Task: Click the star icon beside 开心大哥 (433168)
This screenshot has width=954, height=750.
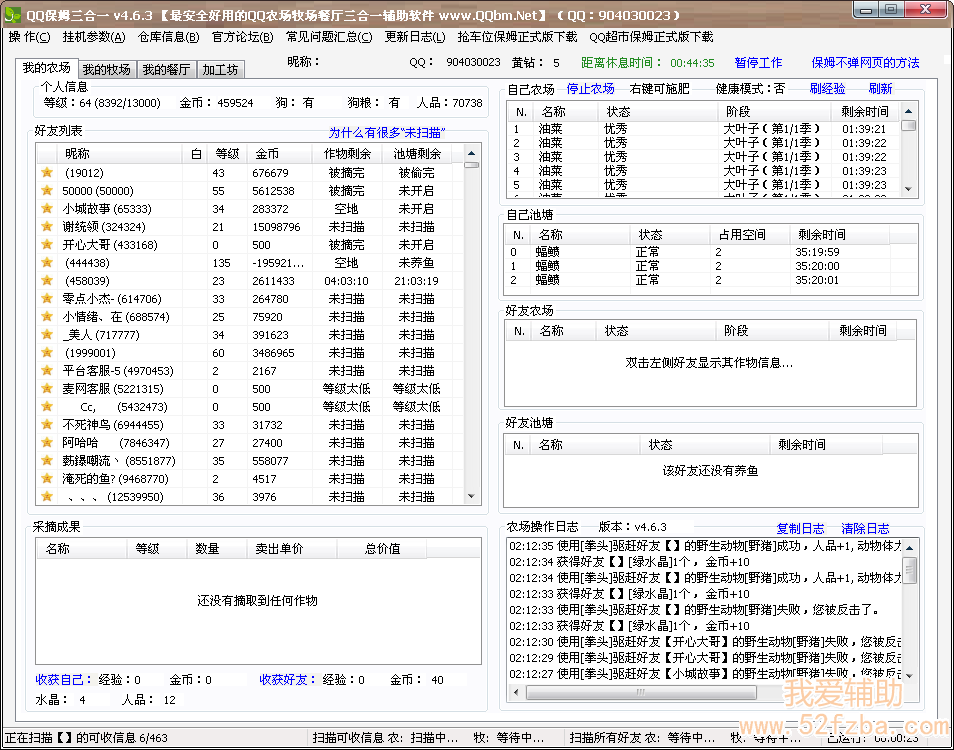Action: (x=46, y=245)
